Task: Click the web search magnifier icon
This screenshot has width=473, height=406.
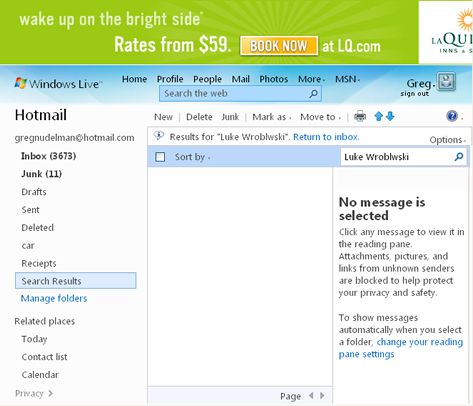Action: (x=313, y=94)
